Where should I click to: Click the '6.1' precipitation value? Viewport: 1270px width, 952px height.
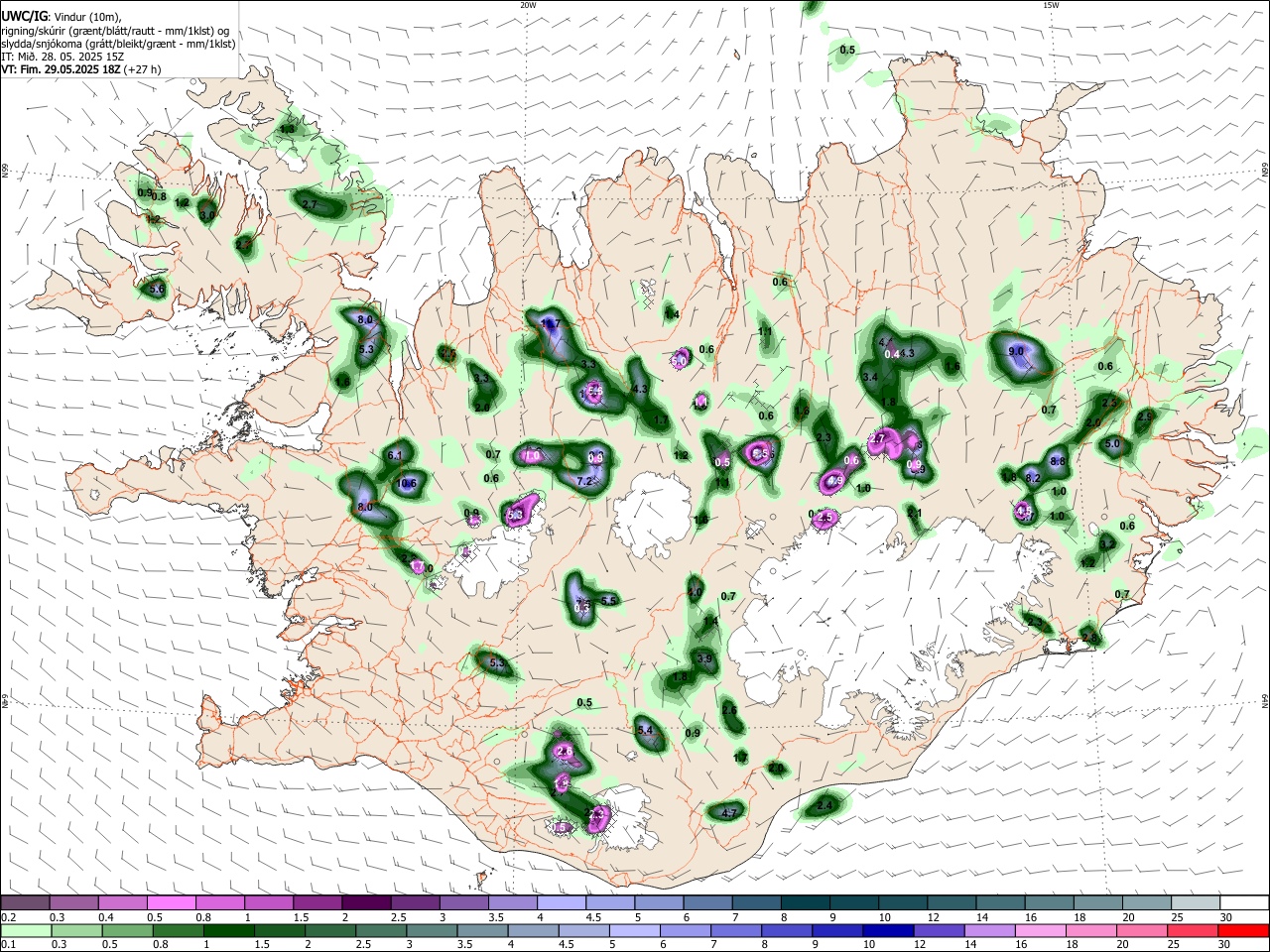[395, 455]
